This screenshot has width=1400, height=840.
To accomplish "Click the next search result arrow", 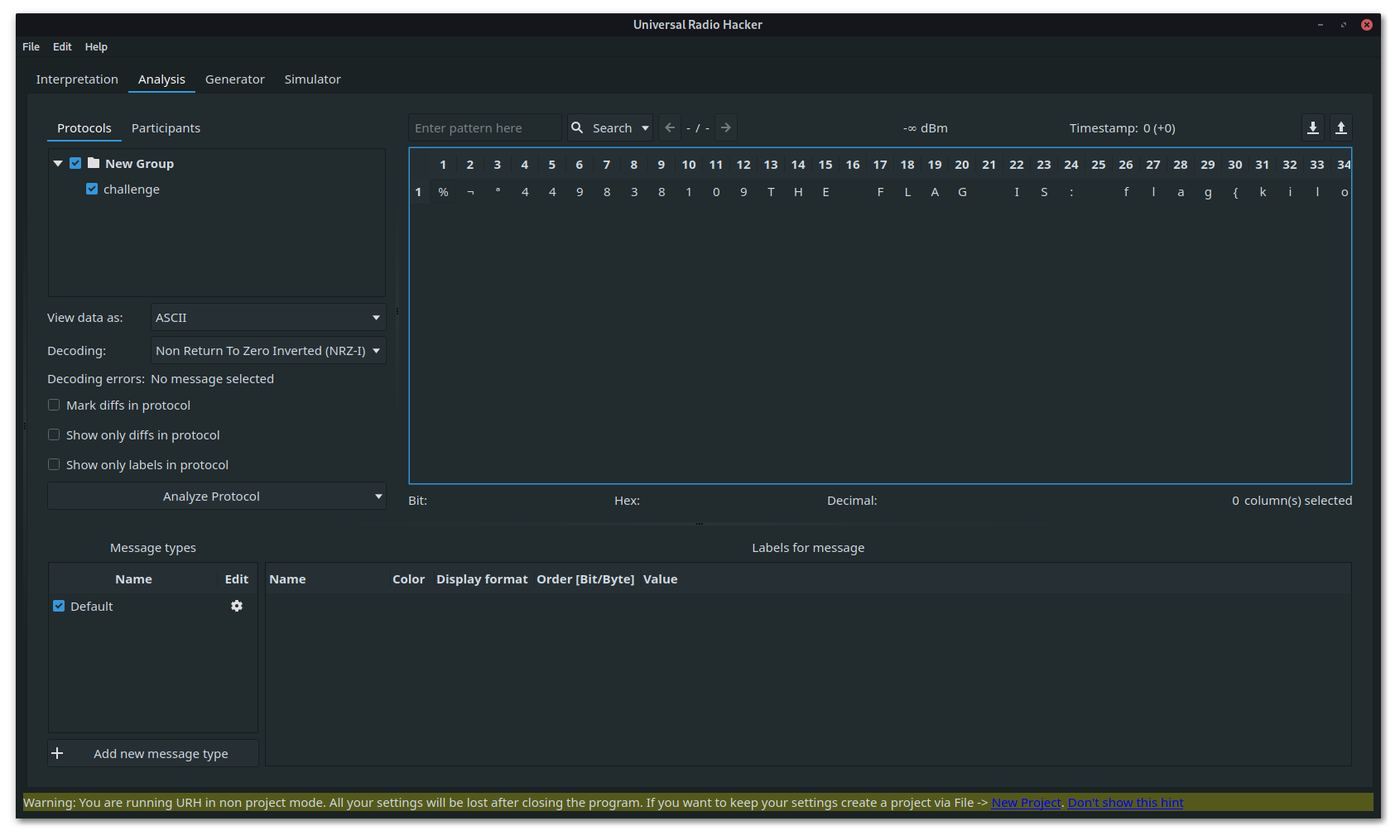I will tap(726, 127).
